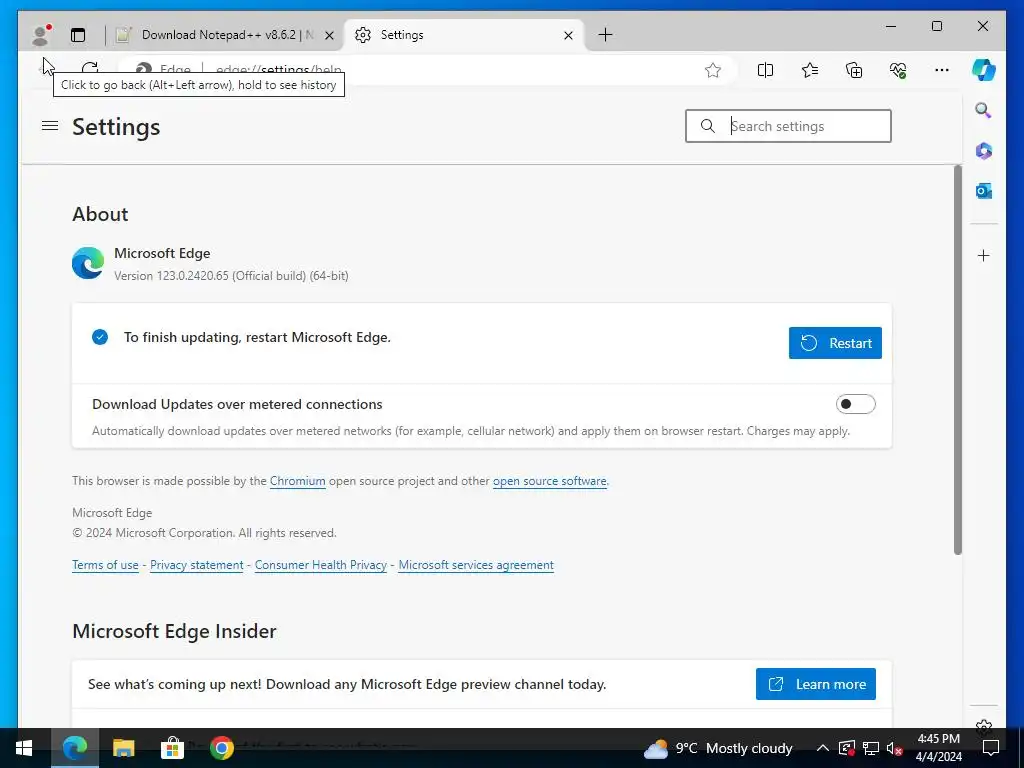Image resolution: width=1024 pixels, height=768 pixels.
Task: Show hidden tray icons chevron
Action: pos(823,748)
